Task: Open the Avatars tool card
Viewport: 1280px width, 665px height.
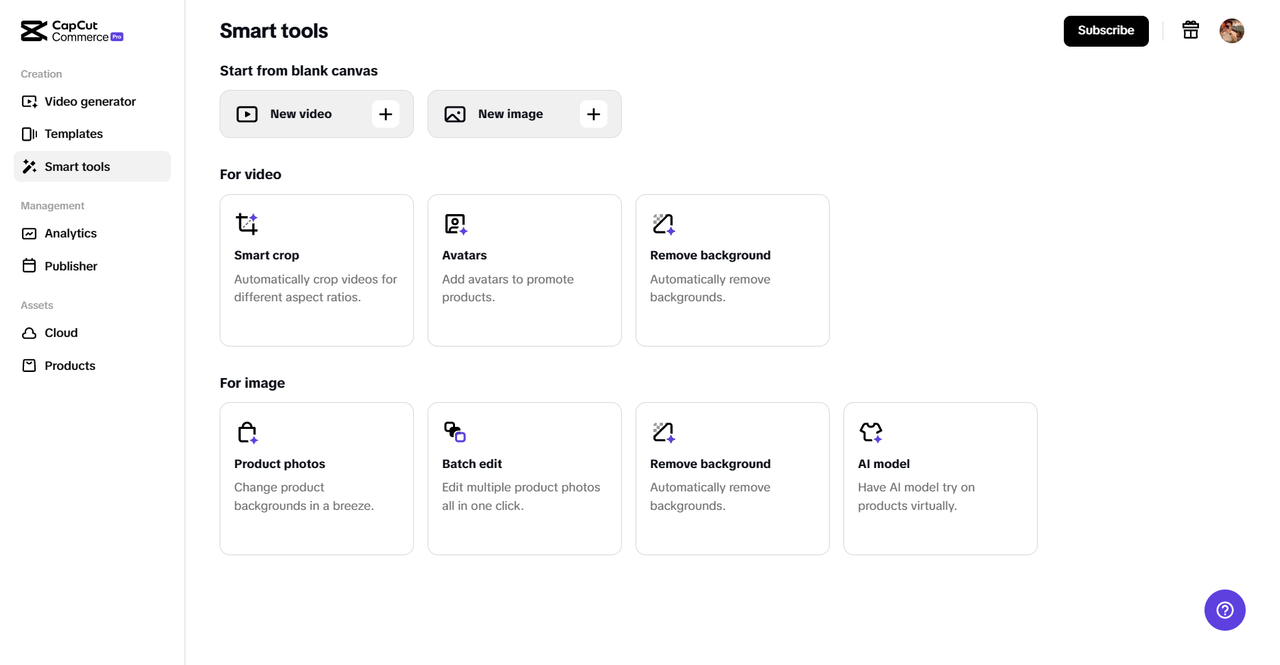Action: click(524, 270)
